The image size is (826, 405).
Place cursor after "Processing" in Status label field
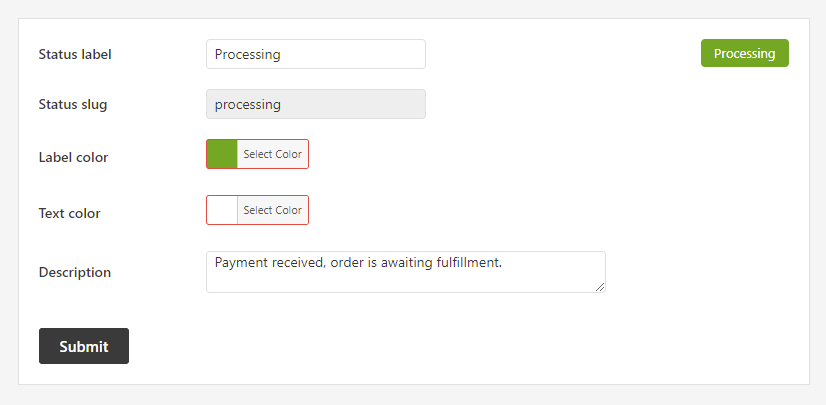point(282,54)
